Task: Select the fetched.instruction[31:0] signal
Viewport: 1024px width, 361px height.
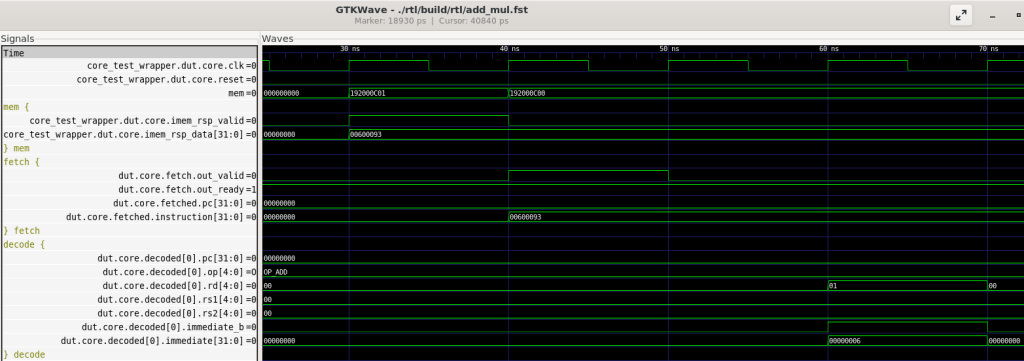Action: click(129, 217)
